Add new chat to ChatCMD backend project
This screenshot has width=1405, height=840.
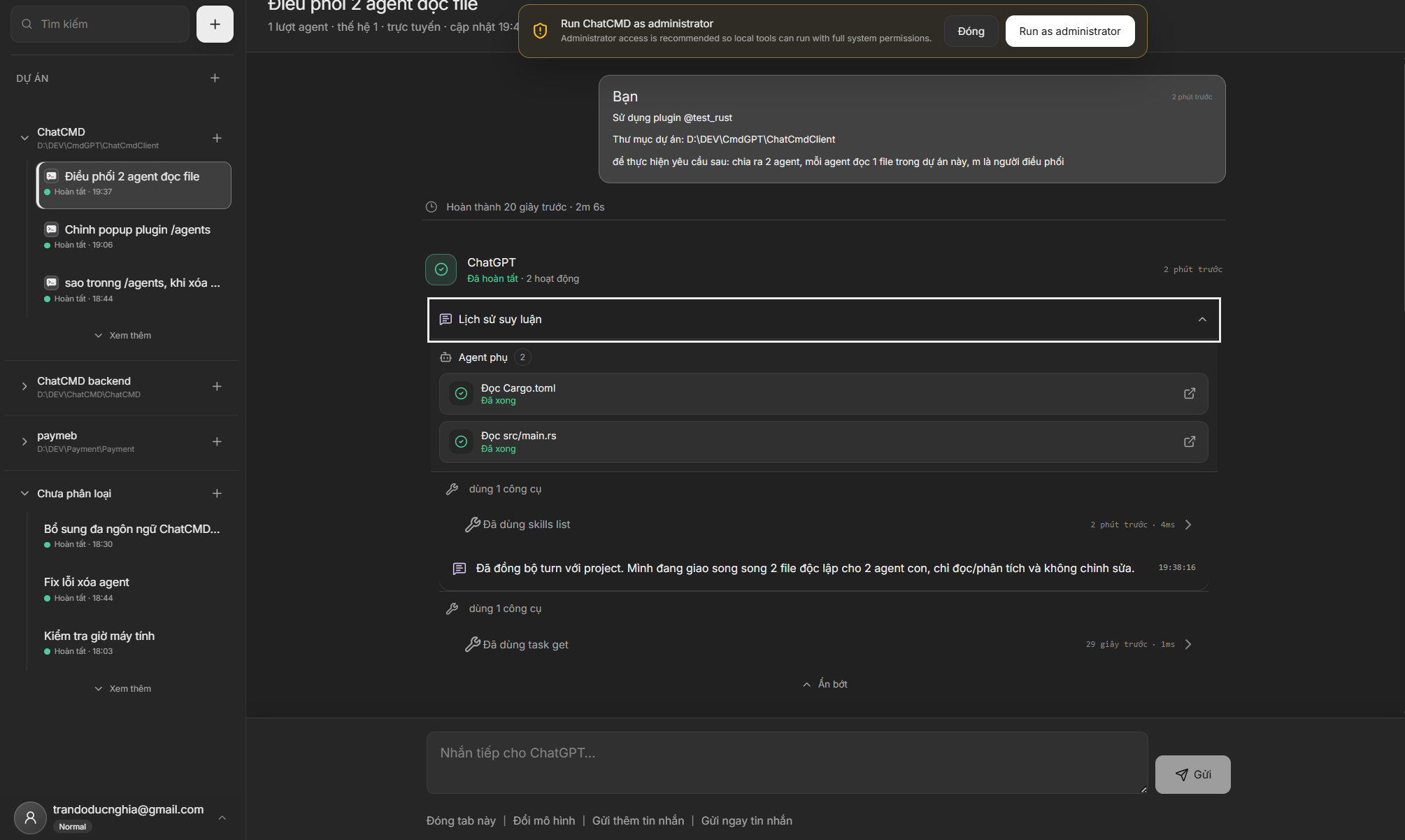point(217,386)
